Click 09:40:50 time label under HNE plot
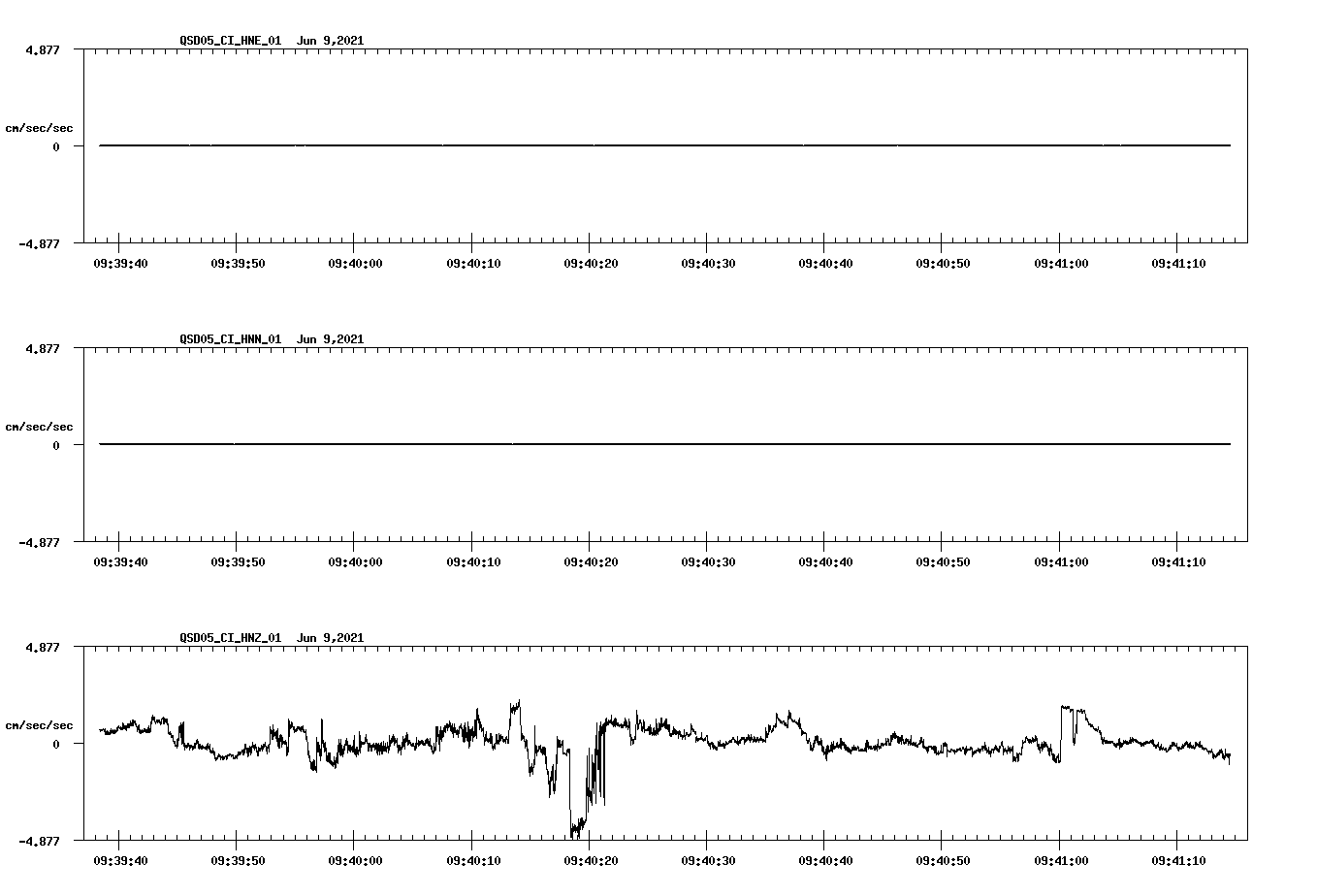Screen dimensions: 1317x896 943,264
